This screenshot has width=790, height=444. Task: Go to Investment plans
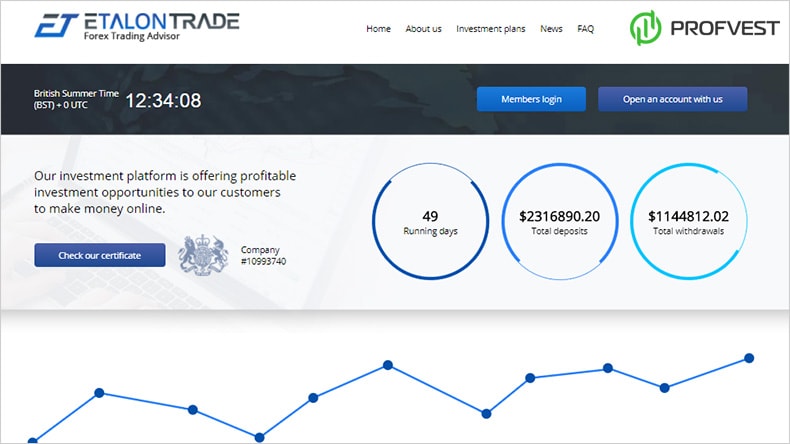pos(491,29)
